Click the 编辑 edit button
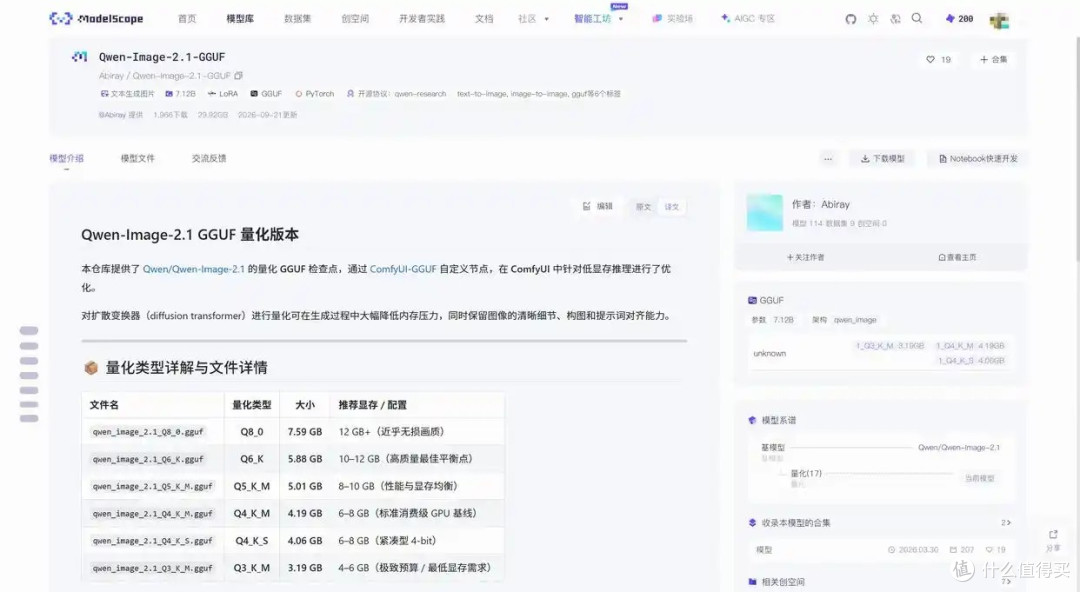 (597, 206)
